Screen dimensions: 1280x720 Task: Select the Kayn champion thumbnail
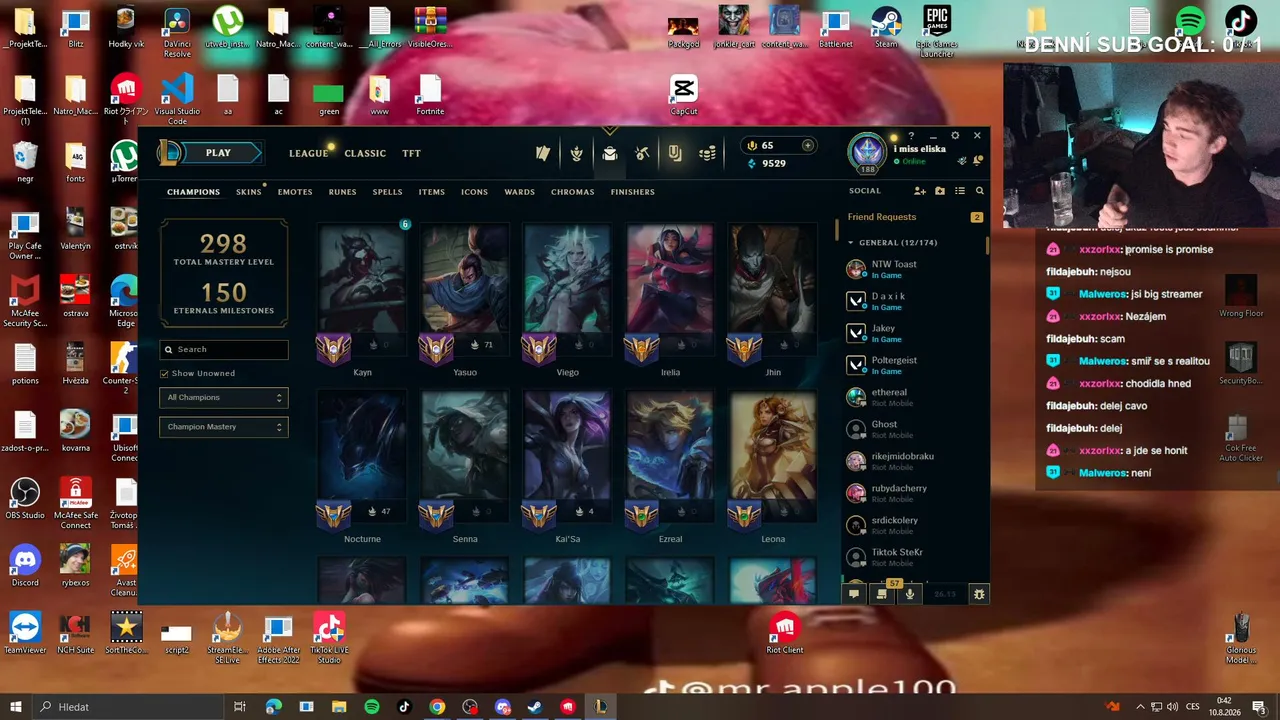[x=362, y=291]
